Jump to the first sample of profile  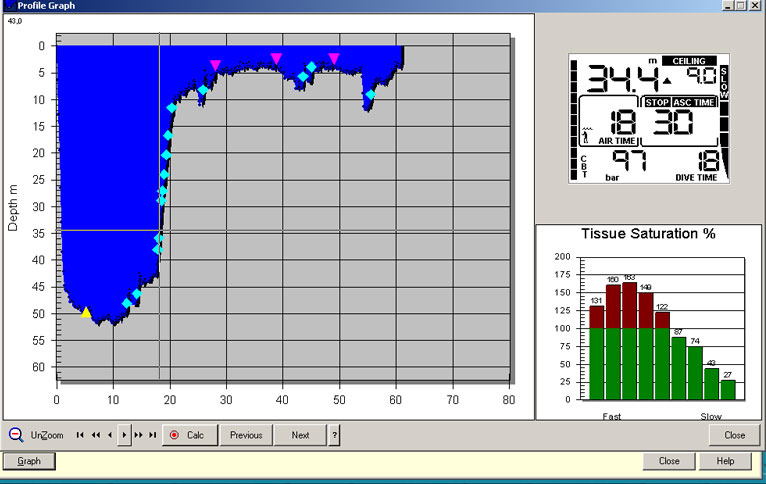click(80, 435)
